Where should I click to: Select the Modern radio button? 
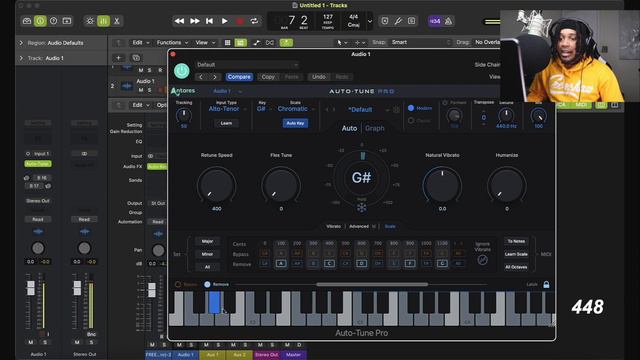tap(411, 108)
